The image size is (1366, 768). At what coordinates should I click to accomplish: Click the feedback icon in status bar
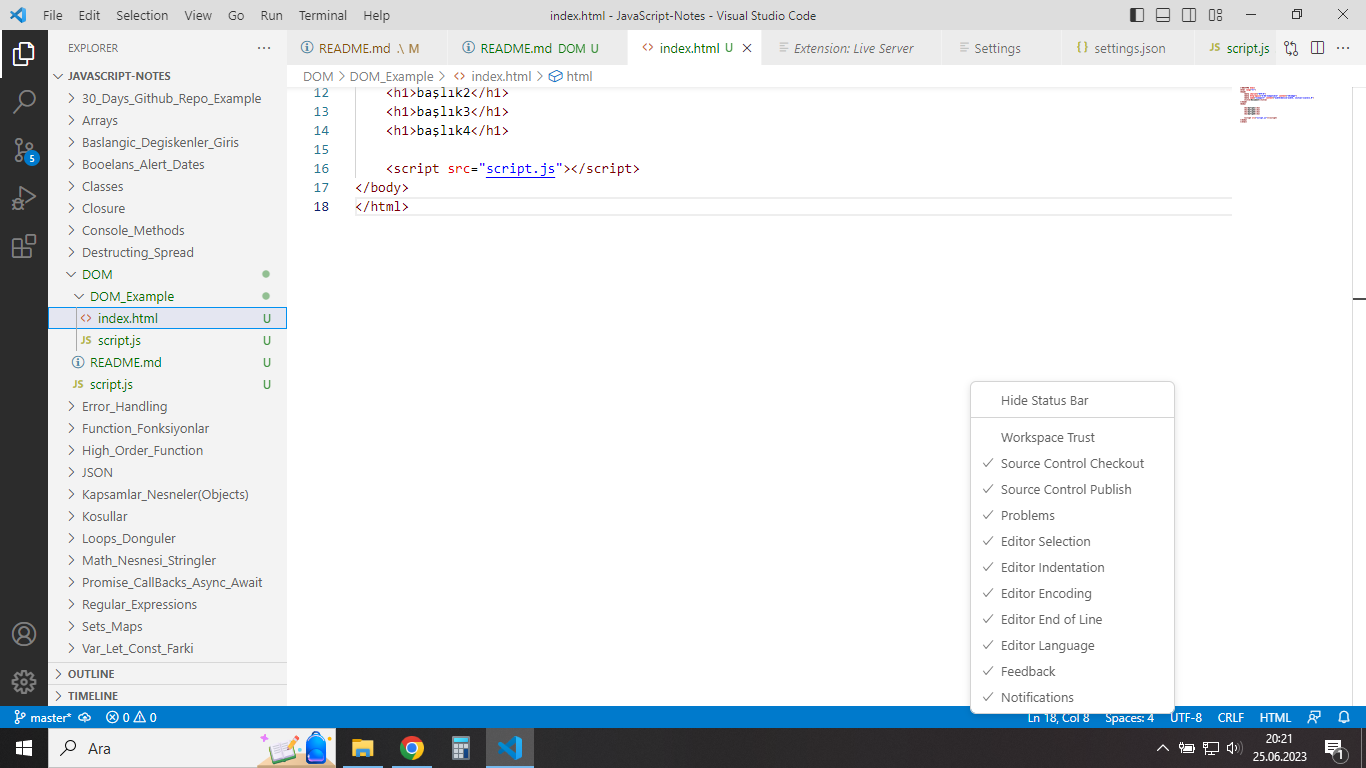pyautogui.click(x=1315, y=717)
